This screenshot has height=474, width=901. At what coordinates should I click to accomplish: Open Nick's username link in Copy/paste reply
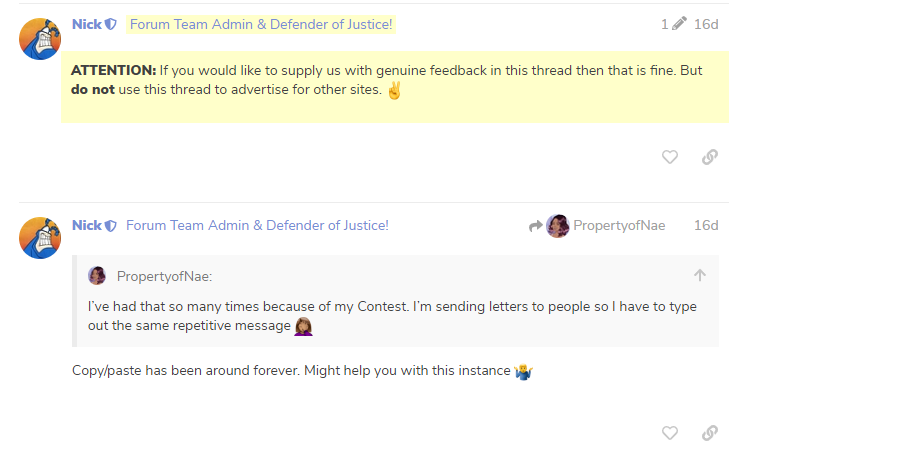point(86,226)
